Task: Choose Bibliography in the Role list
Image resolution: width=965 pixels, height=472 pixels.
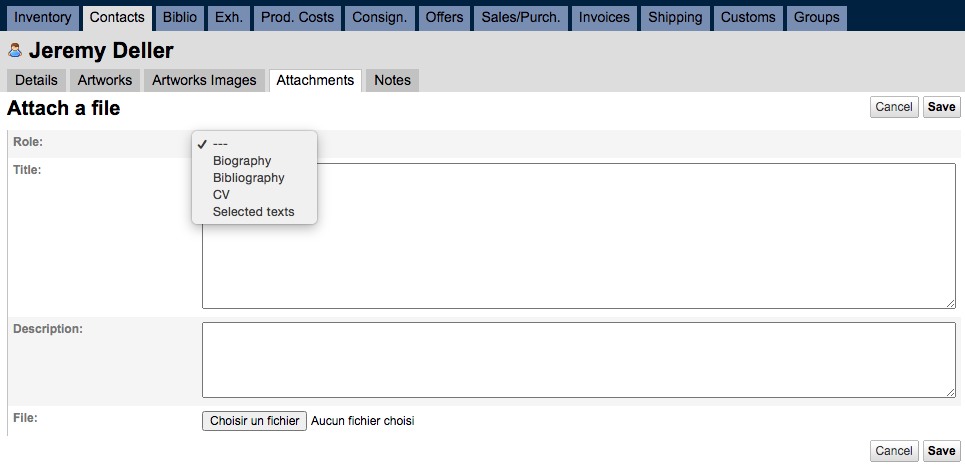Action: 249,178
